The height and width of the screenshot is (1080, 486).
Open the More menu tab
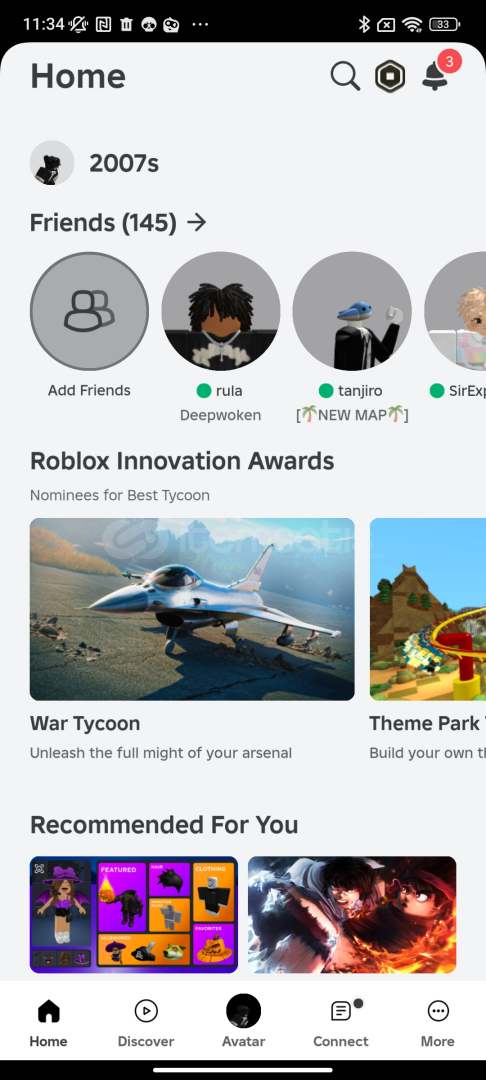coord(438,1023)
